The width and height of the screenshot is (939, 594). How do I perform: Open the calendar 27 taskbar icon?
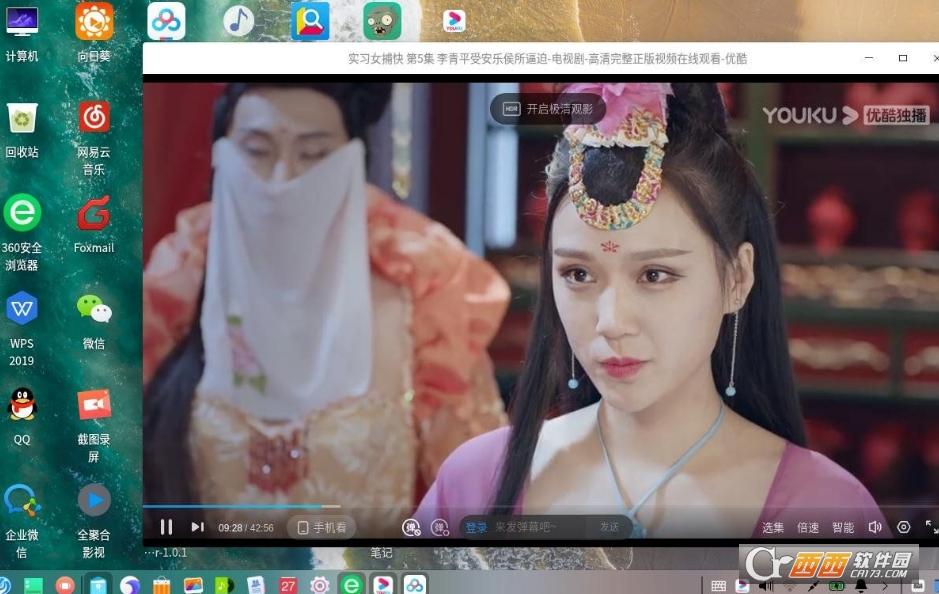(288, 585)
